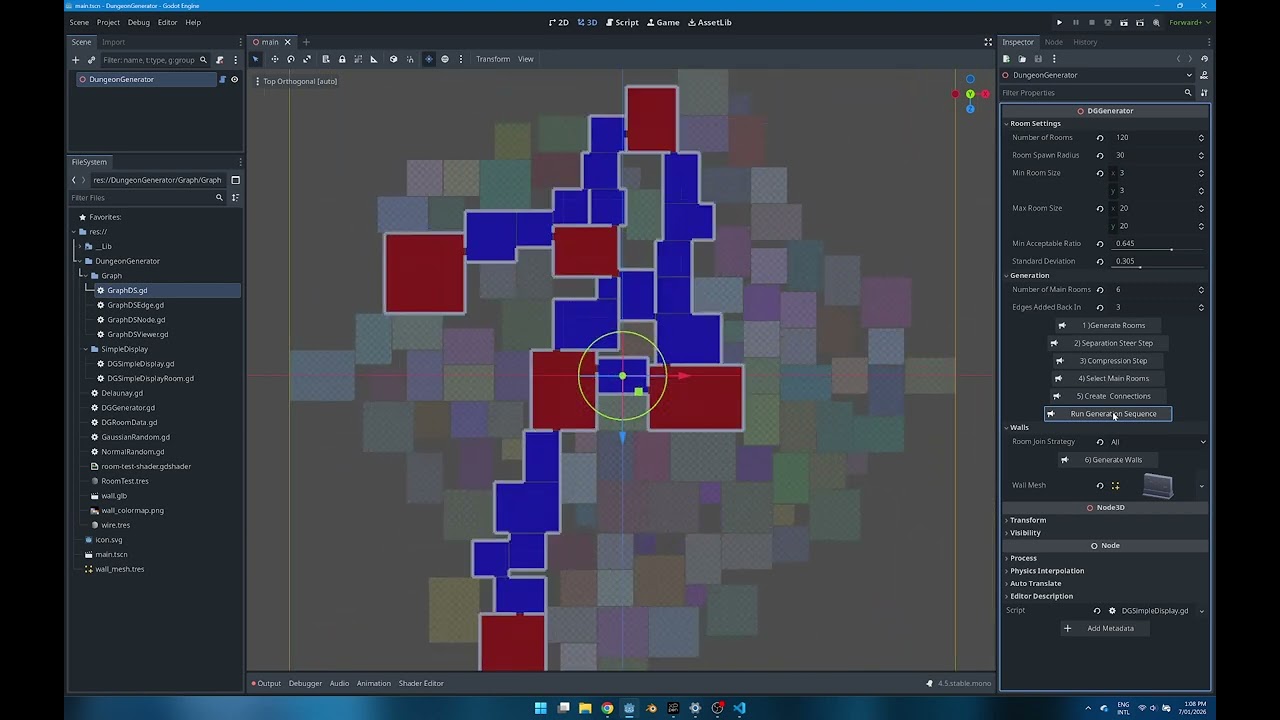Viewport: 1280px width, 720px height.
Task: Adjust the Standard Deviation slider
Action: [1158, 267]
